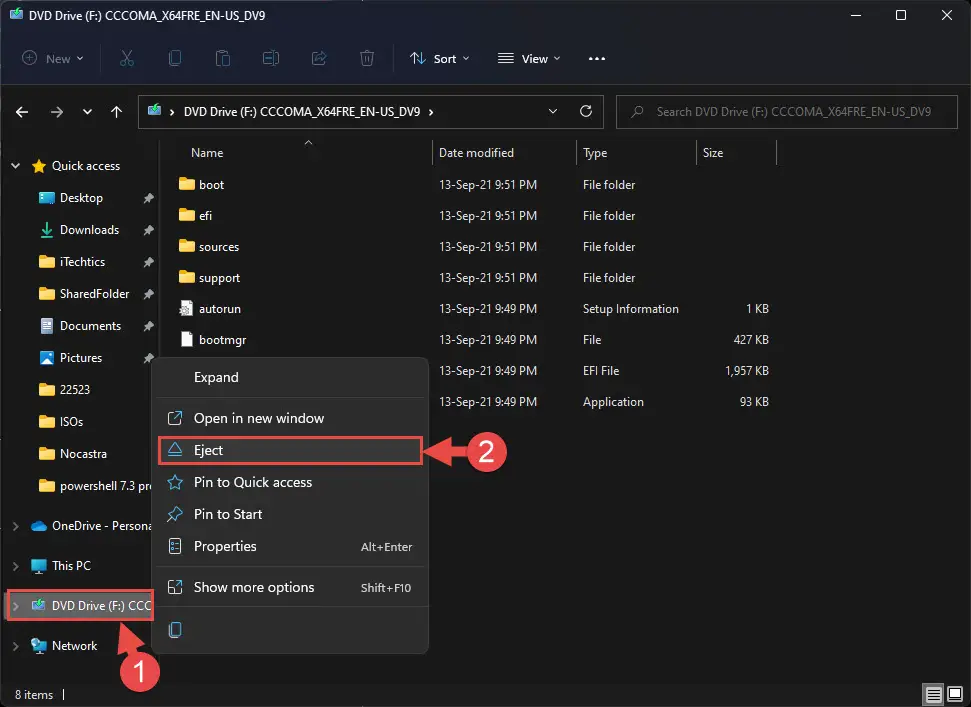Open the View dropdown menu
The height and width of the screenshot is (707, 971).
click(x=529, y=58)
